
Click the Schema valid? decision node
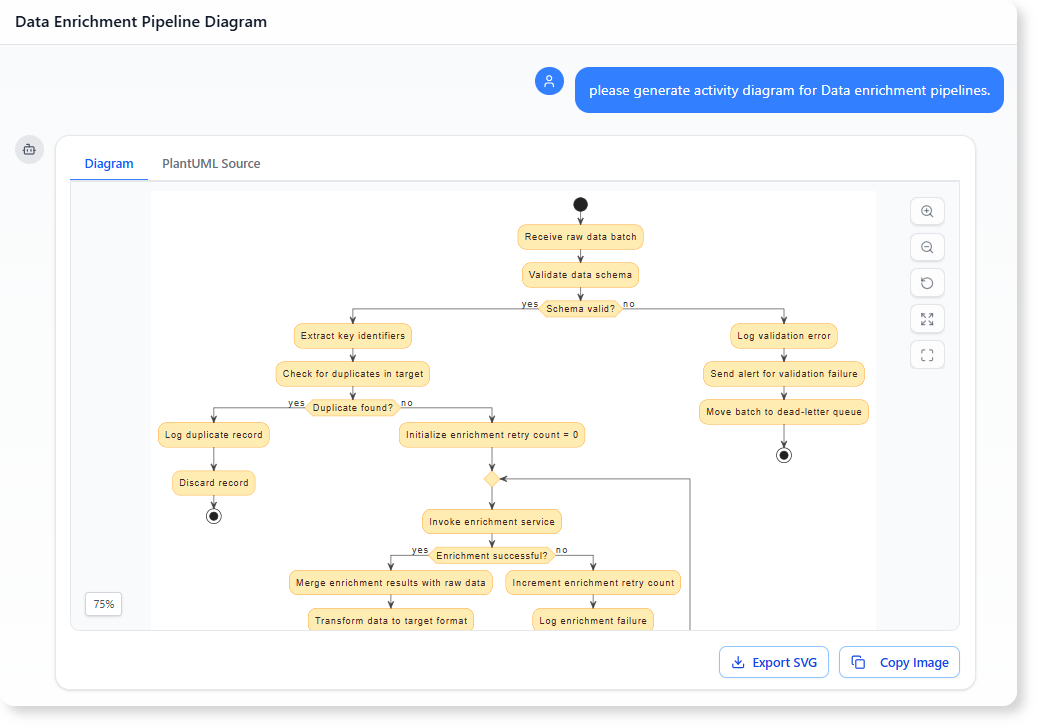[x=580, y=309]
